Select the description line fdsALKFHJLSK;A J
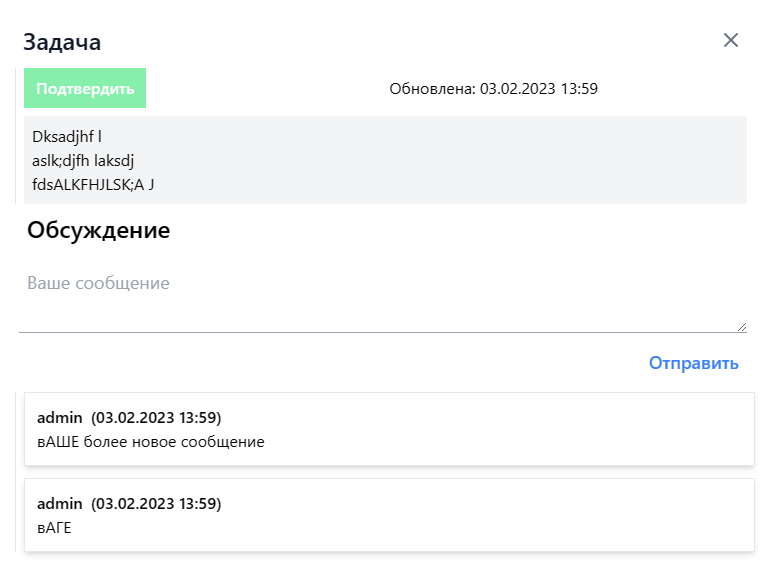765x575 pixels. pos(93,183)
